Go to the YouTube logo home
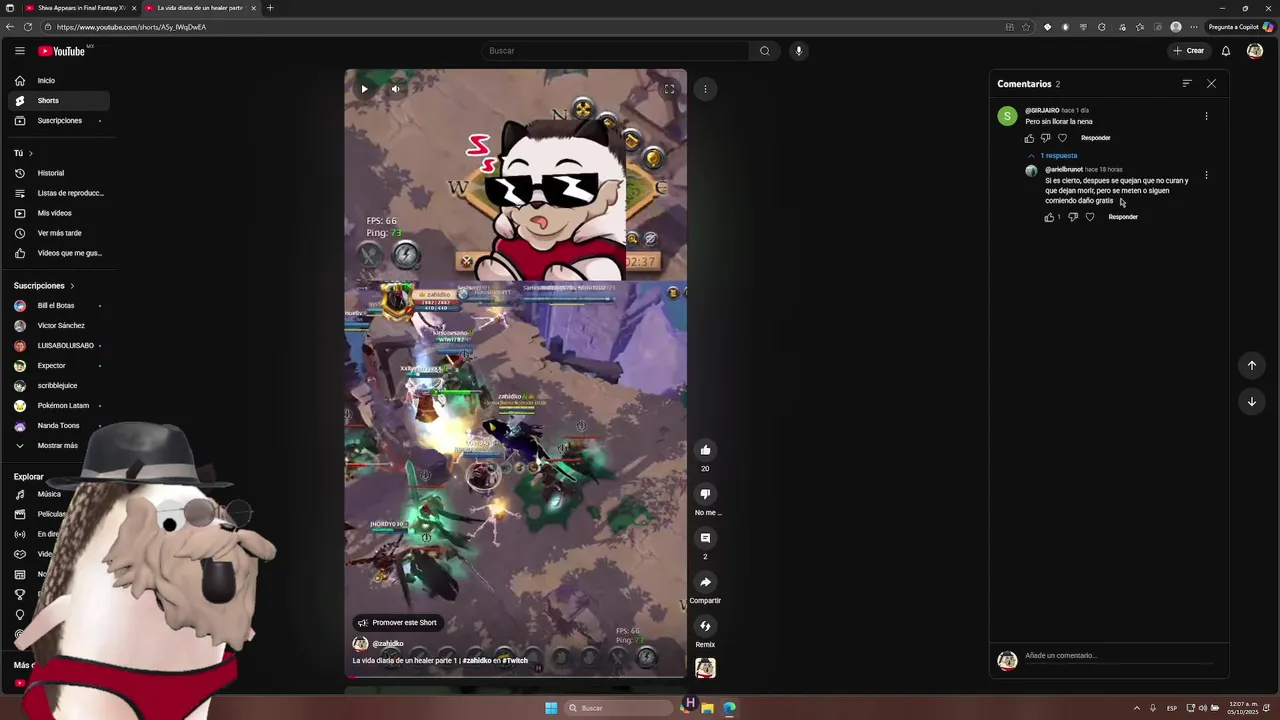1280x720 pixels. (x=62, y=51)
